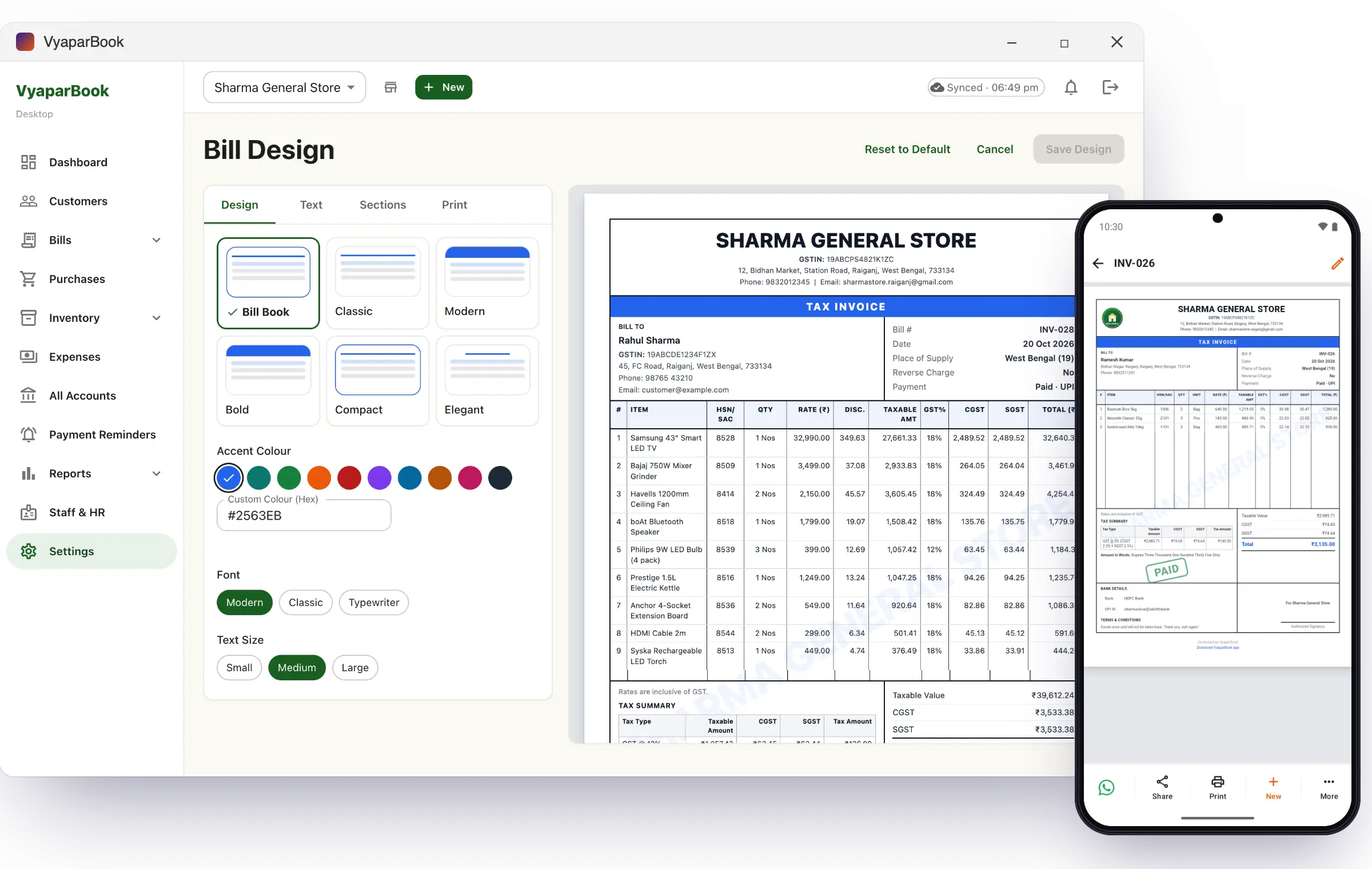Select the Classic template card
The image size is (1372, 869).
pos(378,283)
